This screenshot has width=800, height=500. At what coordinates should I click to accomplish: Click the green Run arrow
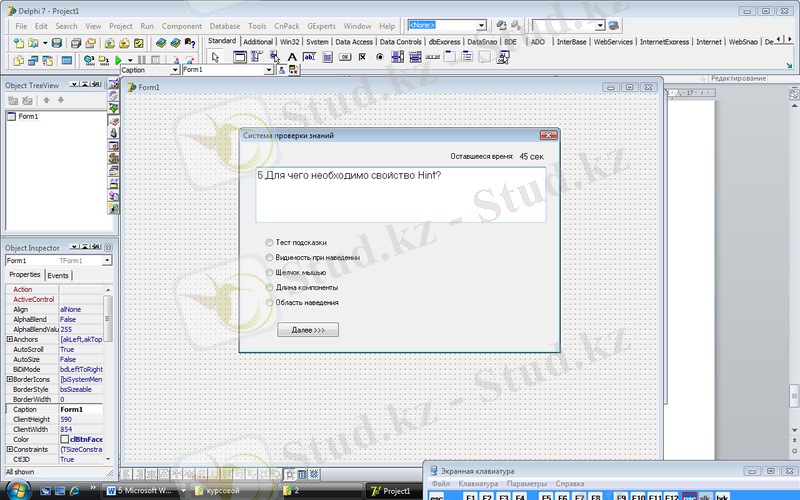coord(118,60)
